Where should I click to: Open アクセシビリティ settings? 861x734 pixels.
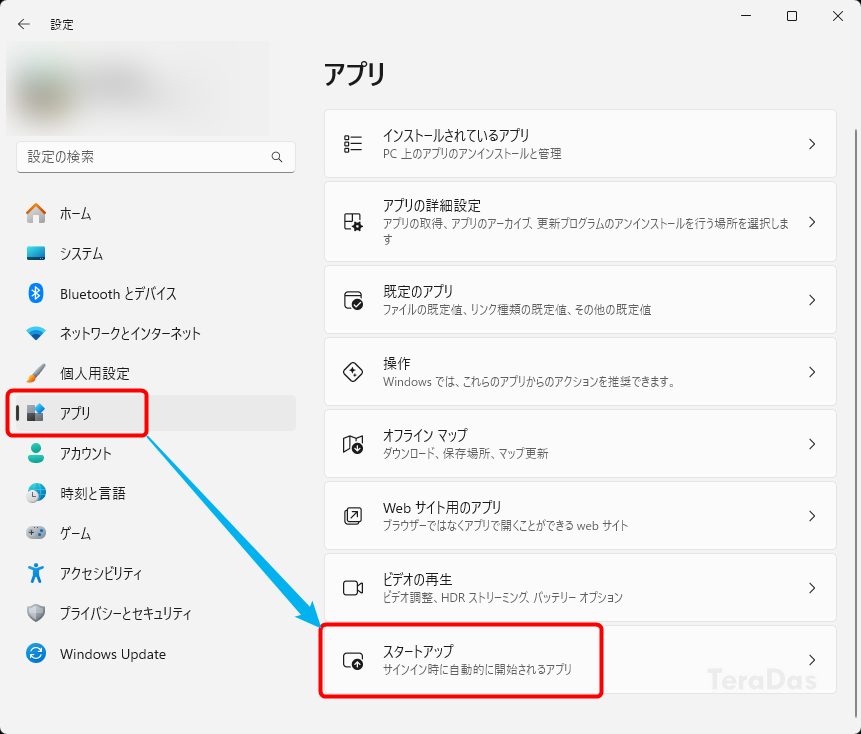point(156,573)
